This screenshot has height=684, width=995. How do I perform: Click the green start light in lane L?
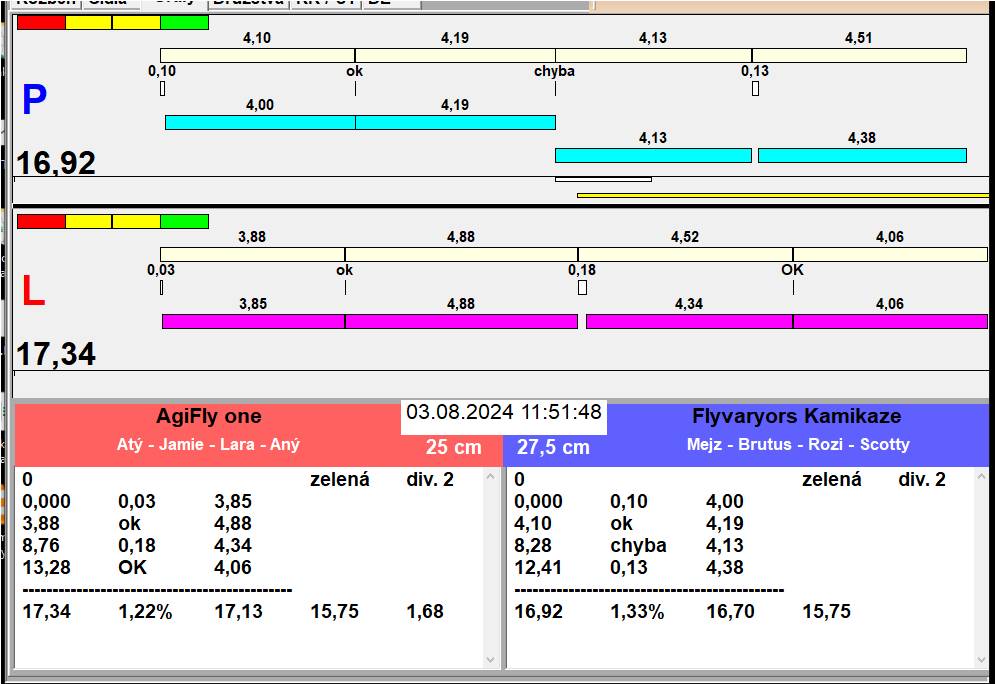184,221
